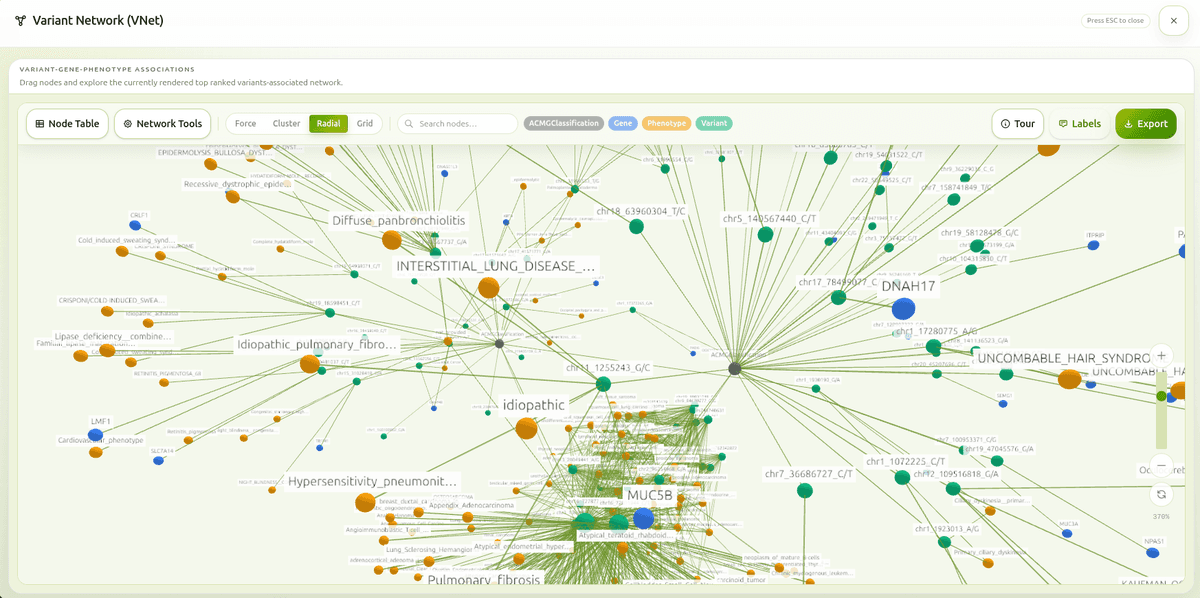Select the Grid layout option

tap(365, 123)
